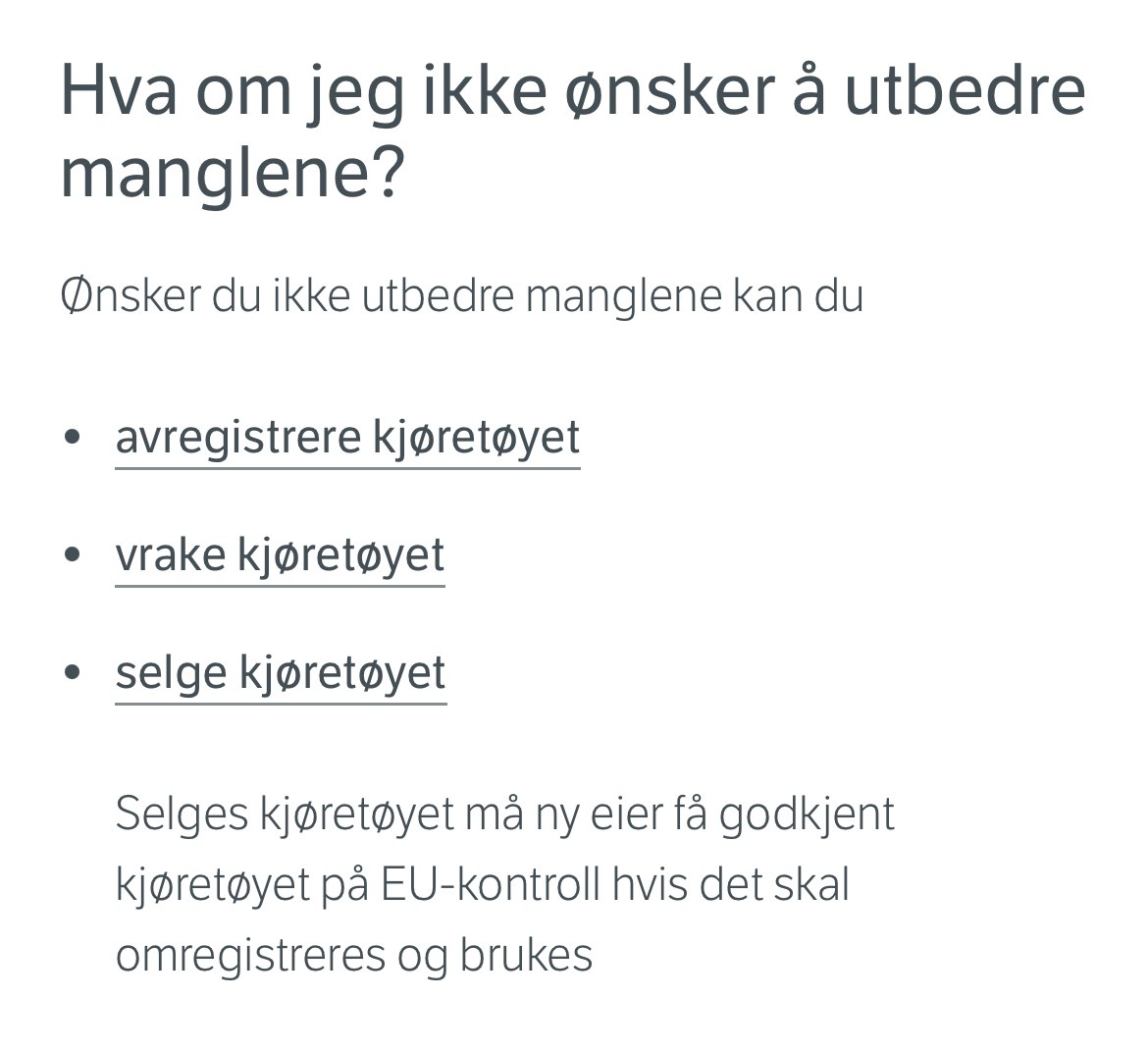Select the word "manglene?" in the heading
This screenshot has height=1051, width=1148.
[233, 175]
